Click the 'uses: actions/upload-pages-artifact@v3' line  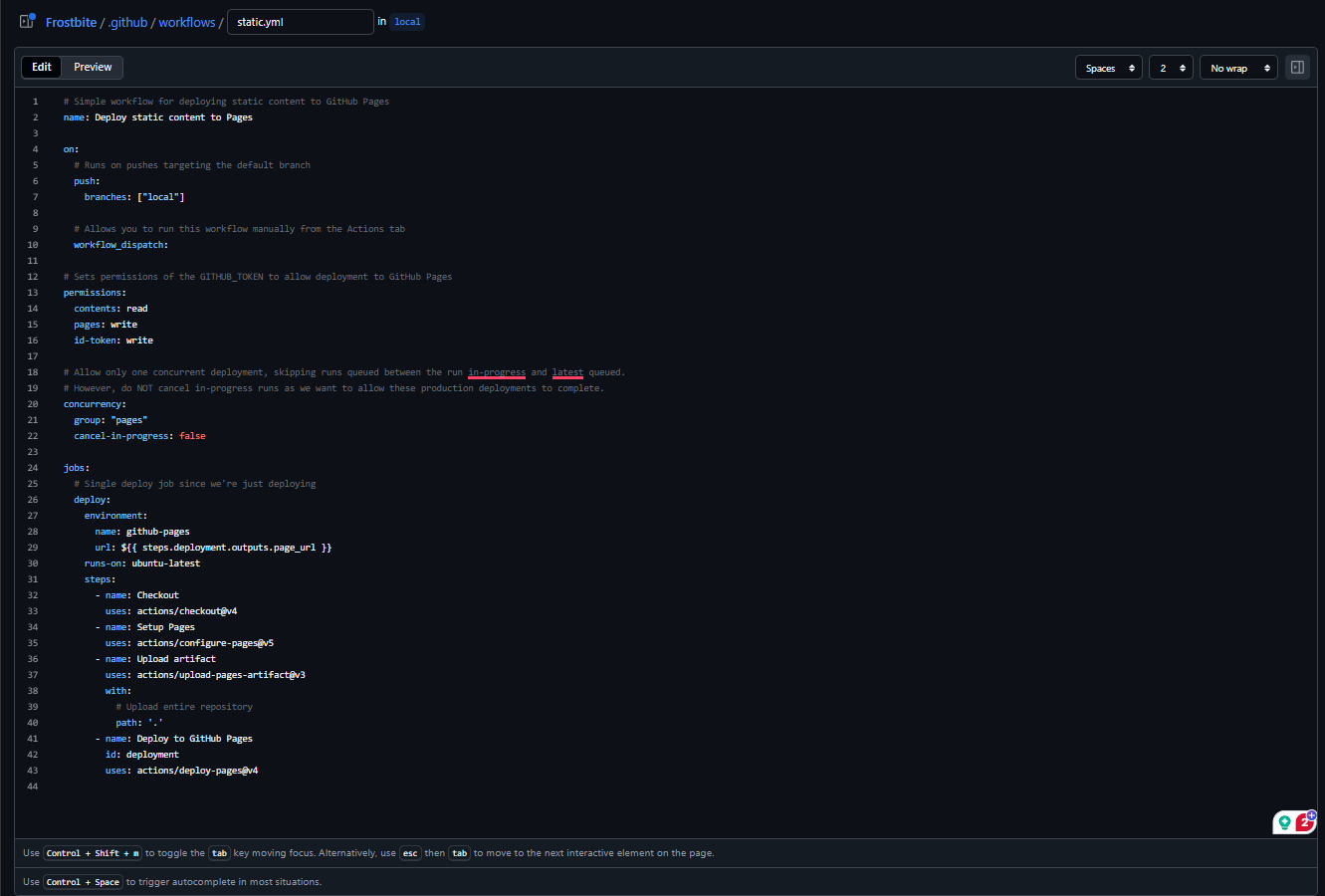coord(205,675)
